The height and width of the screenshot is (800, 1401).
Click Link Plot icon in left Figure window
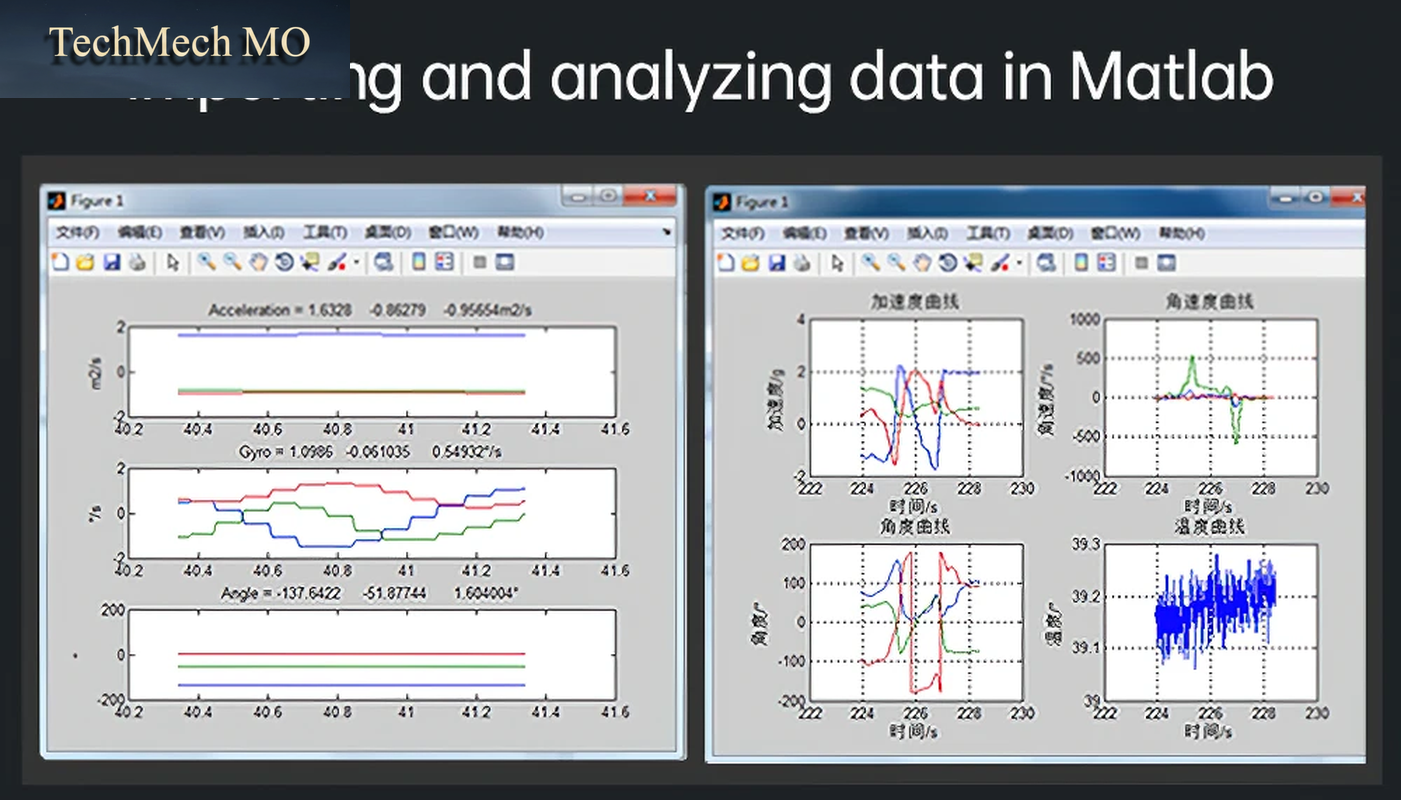tap(383, 262)
